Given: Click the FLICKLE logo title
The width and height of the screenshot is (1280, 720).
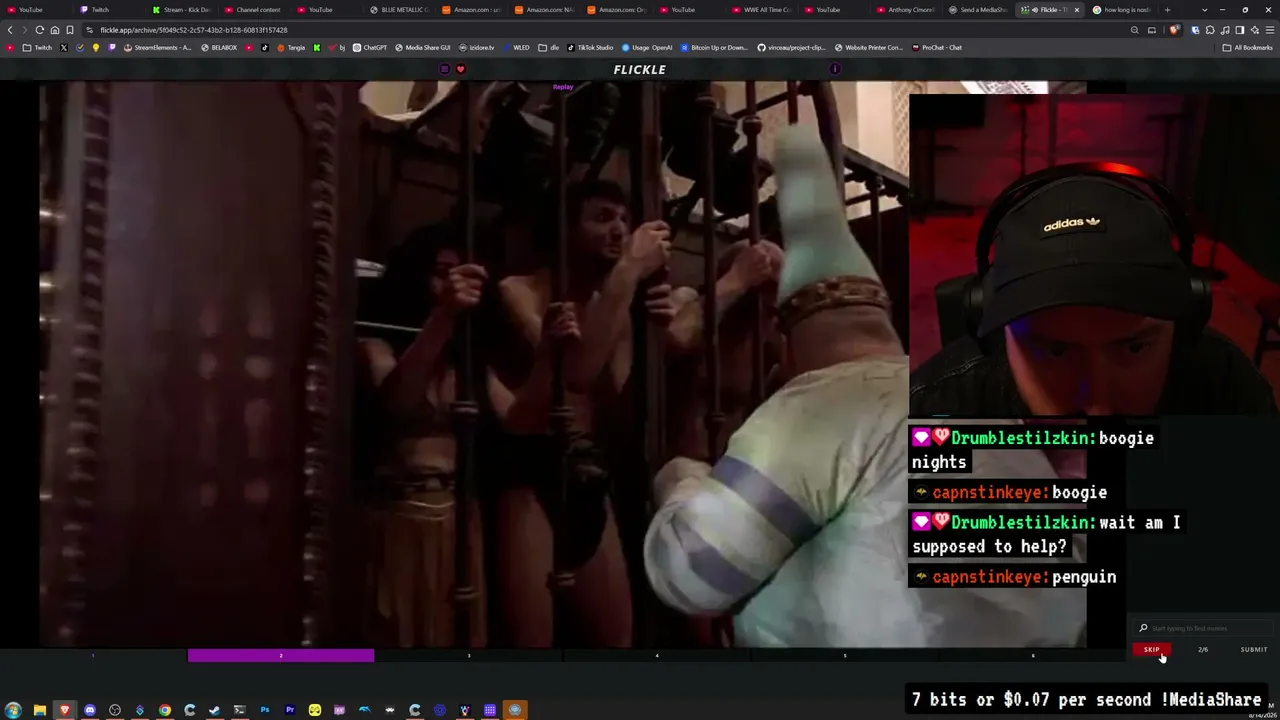Looking at the screenshot, I should pyautogui.click(x=640, y=70).
